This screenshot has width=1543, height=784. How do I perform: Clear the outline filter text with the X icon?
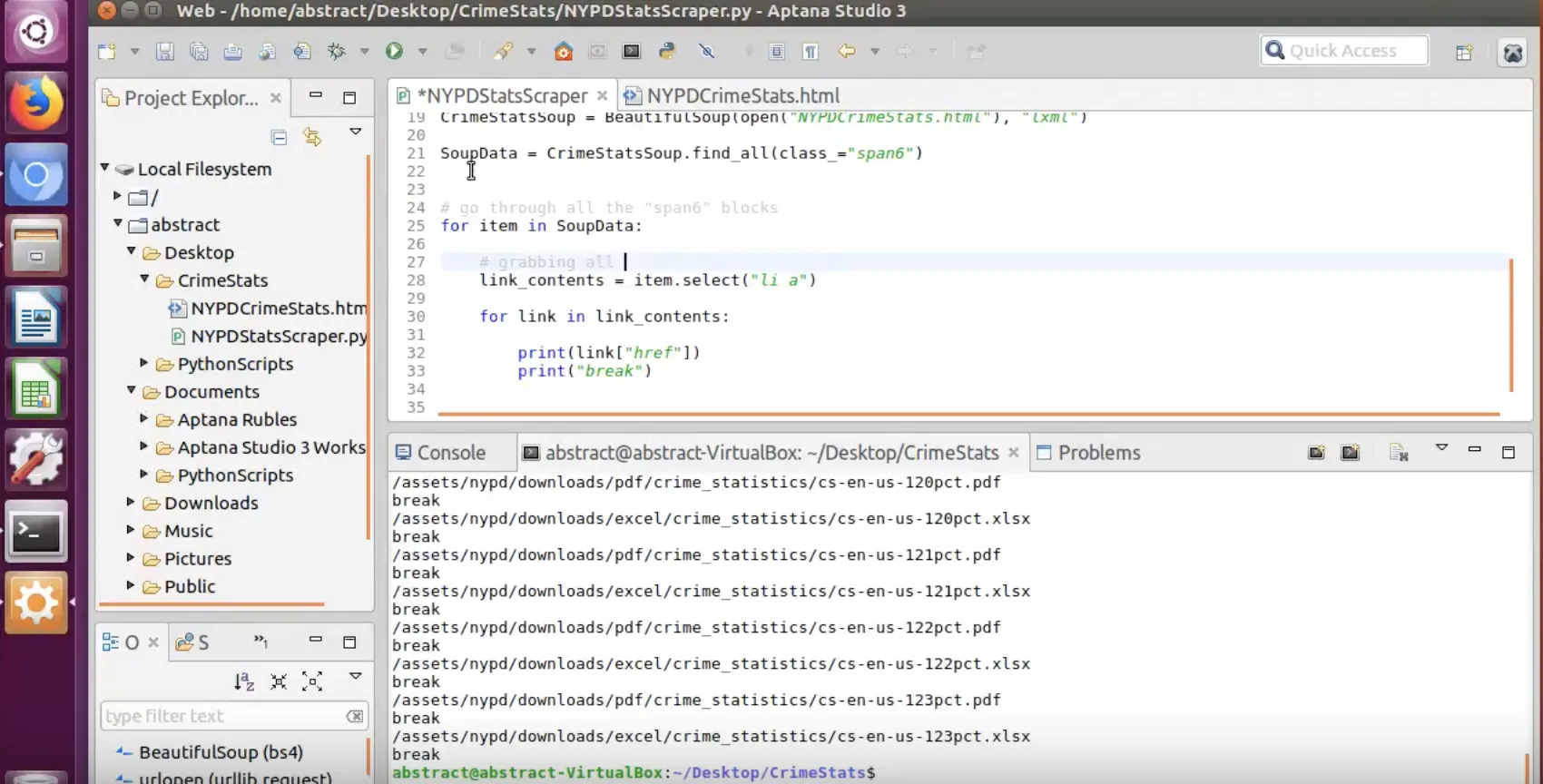point(355,717)
